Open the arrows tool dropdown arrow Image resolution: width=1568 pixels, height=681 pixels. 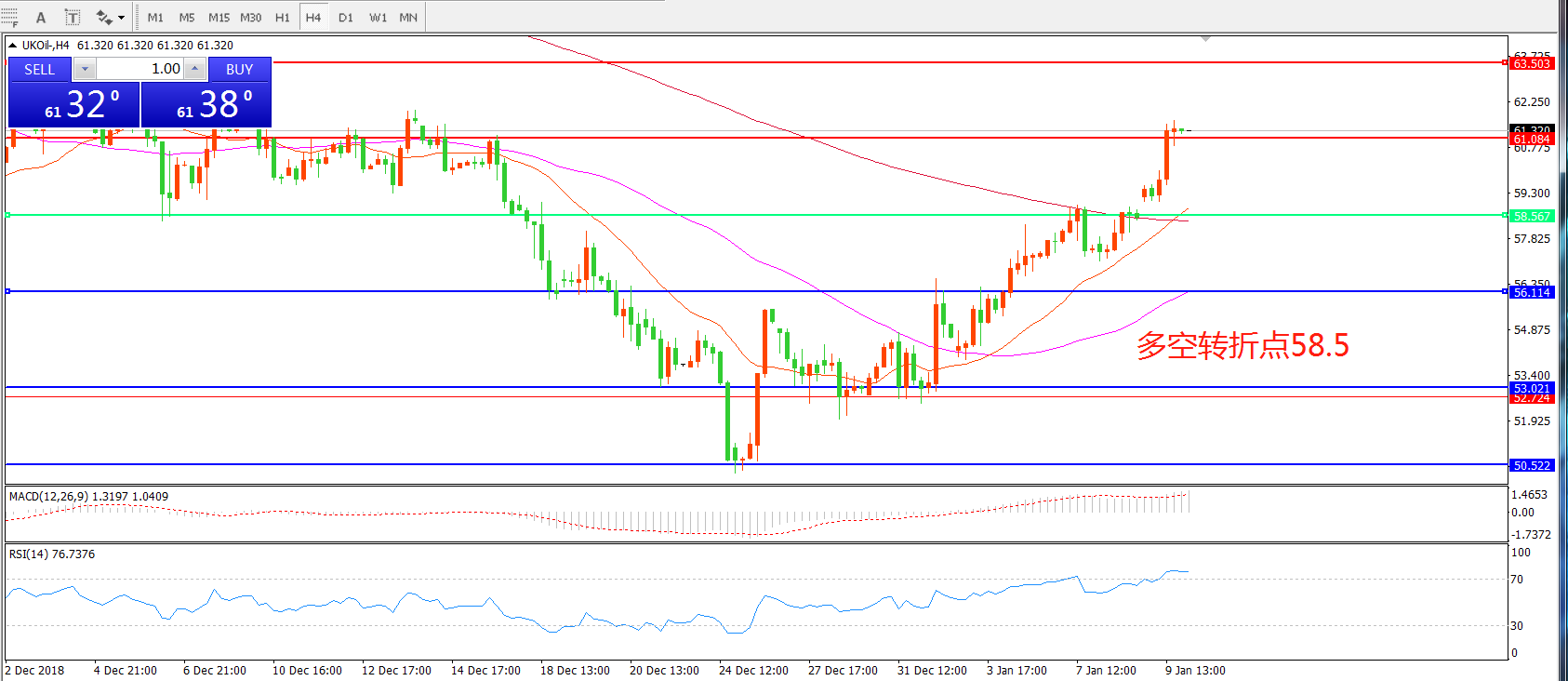pyautogui.click(x=122, y=18)
